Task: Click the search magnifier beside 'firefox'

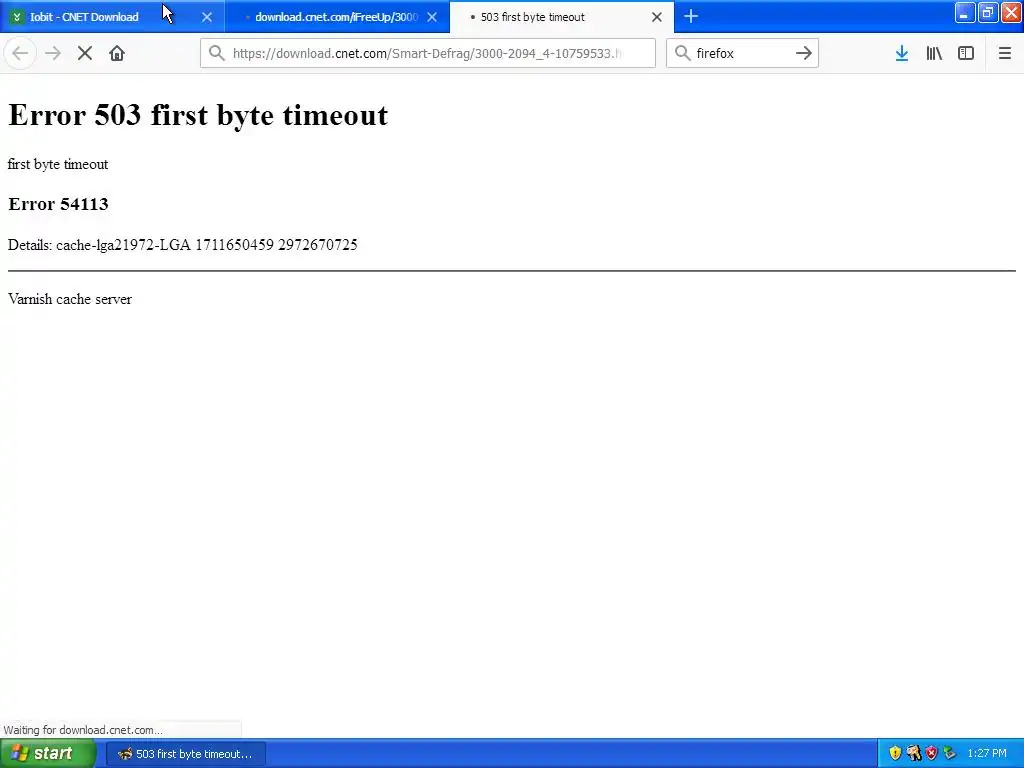Action: click(x=682, y=53)
